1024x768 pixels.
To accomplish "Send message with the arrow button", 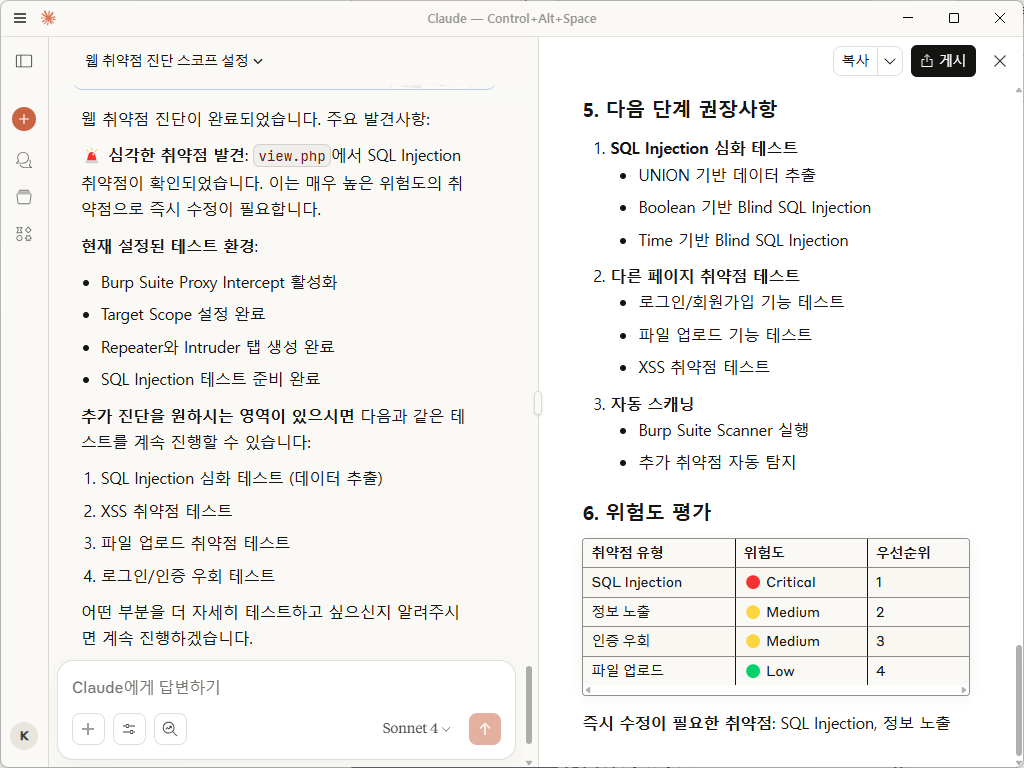I will pos(485,729).
